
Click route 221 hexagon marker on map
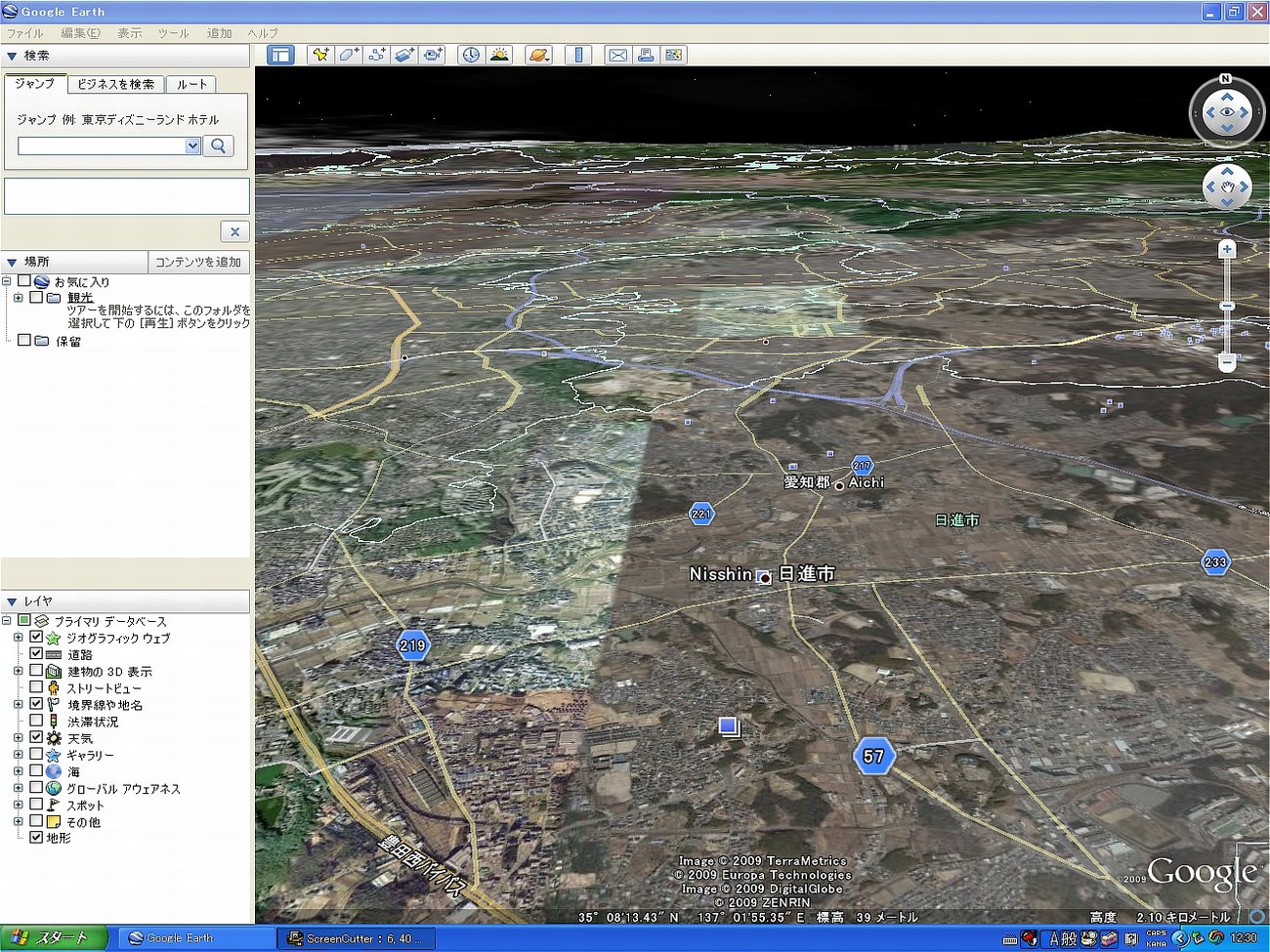pos(701,514)
